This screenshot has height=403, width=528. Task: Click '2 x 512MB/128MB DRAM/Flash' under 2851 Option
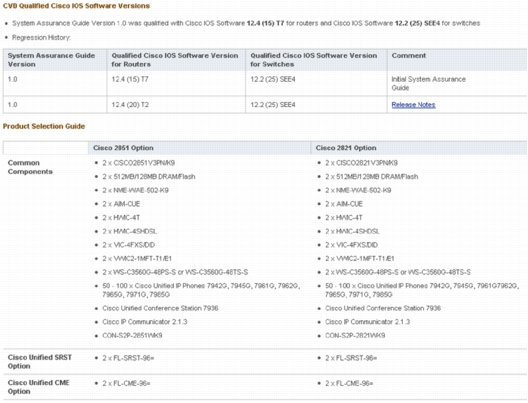149,177
